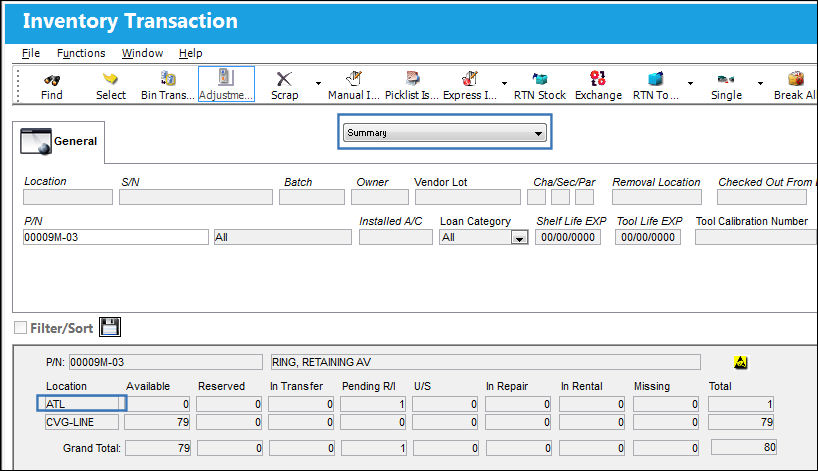Click the ATL Total value 1
This screenshot has height=471, width=818.
point(741,404)
